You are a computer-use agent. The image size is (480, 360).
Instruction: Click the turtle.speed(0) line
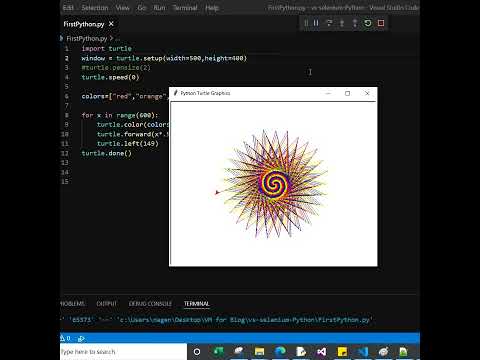coord(110,77)
